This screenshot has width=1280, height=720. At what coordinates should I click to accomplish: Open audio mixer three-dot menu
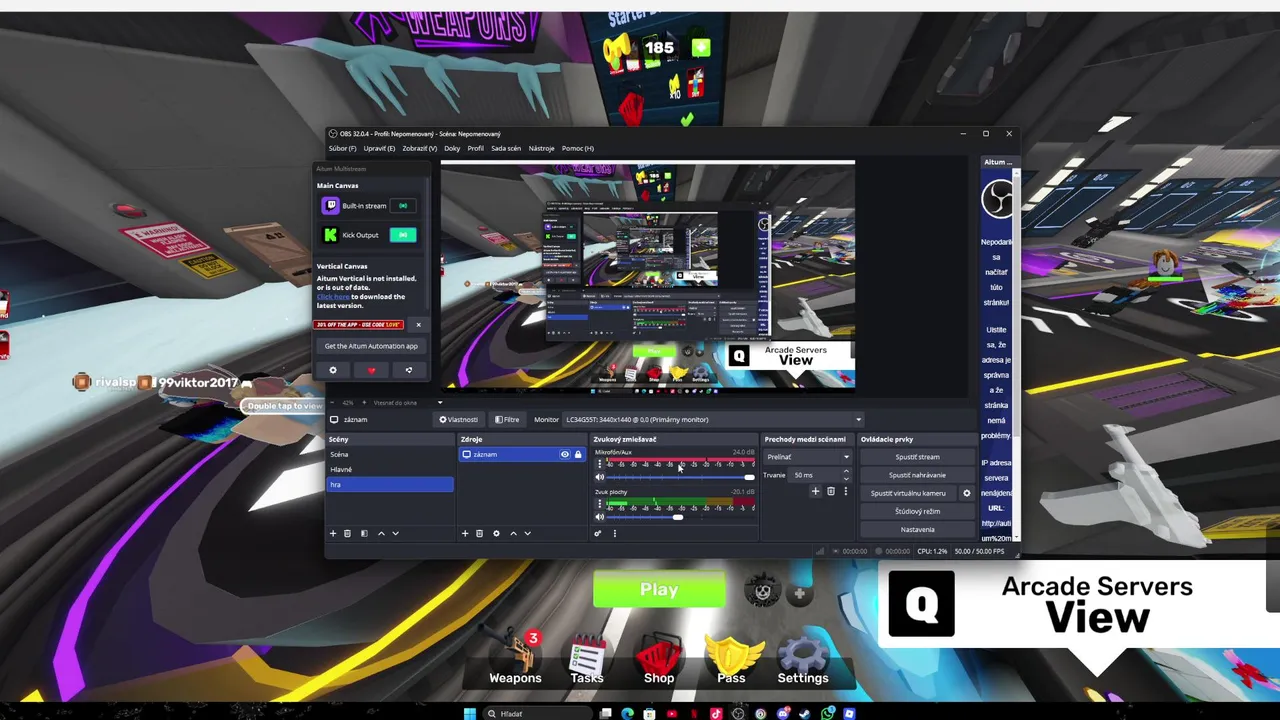click(614, 533)
